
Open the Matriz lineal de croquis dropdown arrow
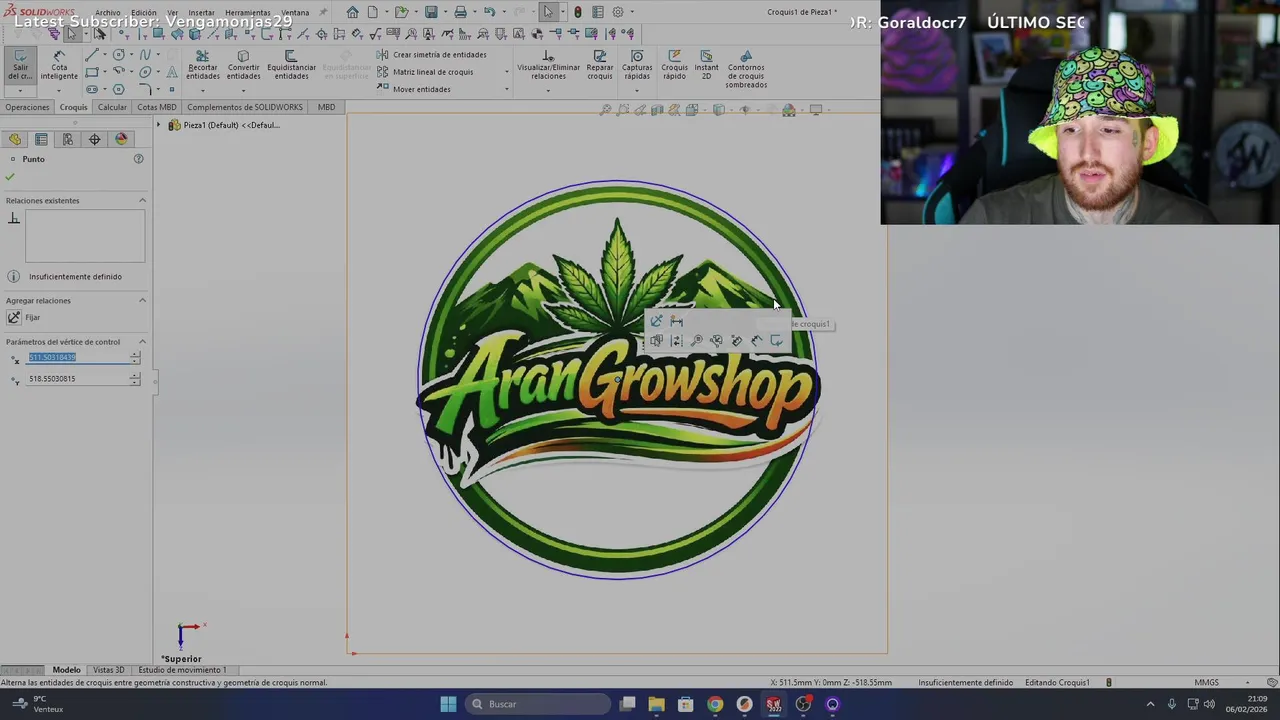click(507, 72)
